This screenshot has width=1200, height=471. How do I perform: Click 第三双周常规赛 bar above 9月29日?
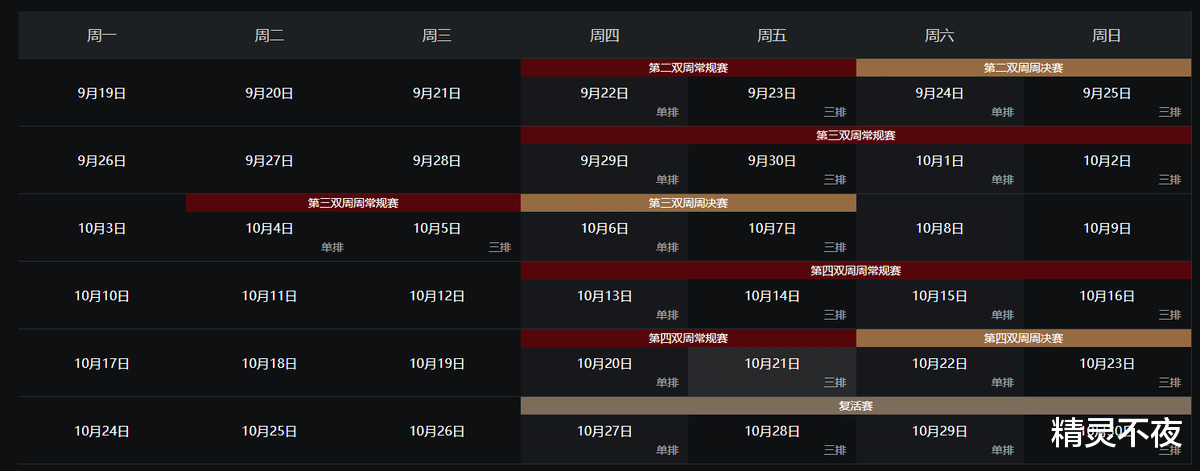pyautogui.click(x=855, y=135)
